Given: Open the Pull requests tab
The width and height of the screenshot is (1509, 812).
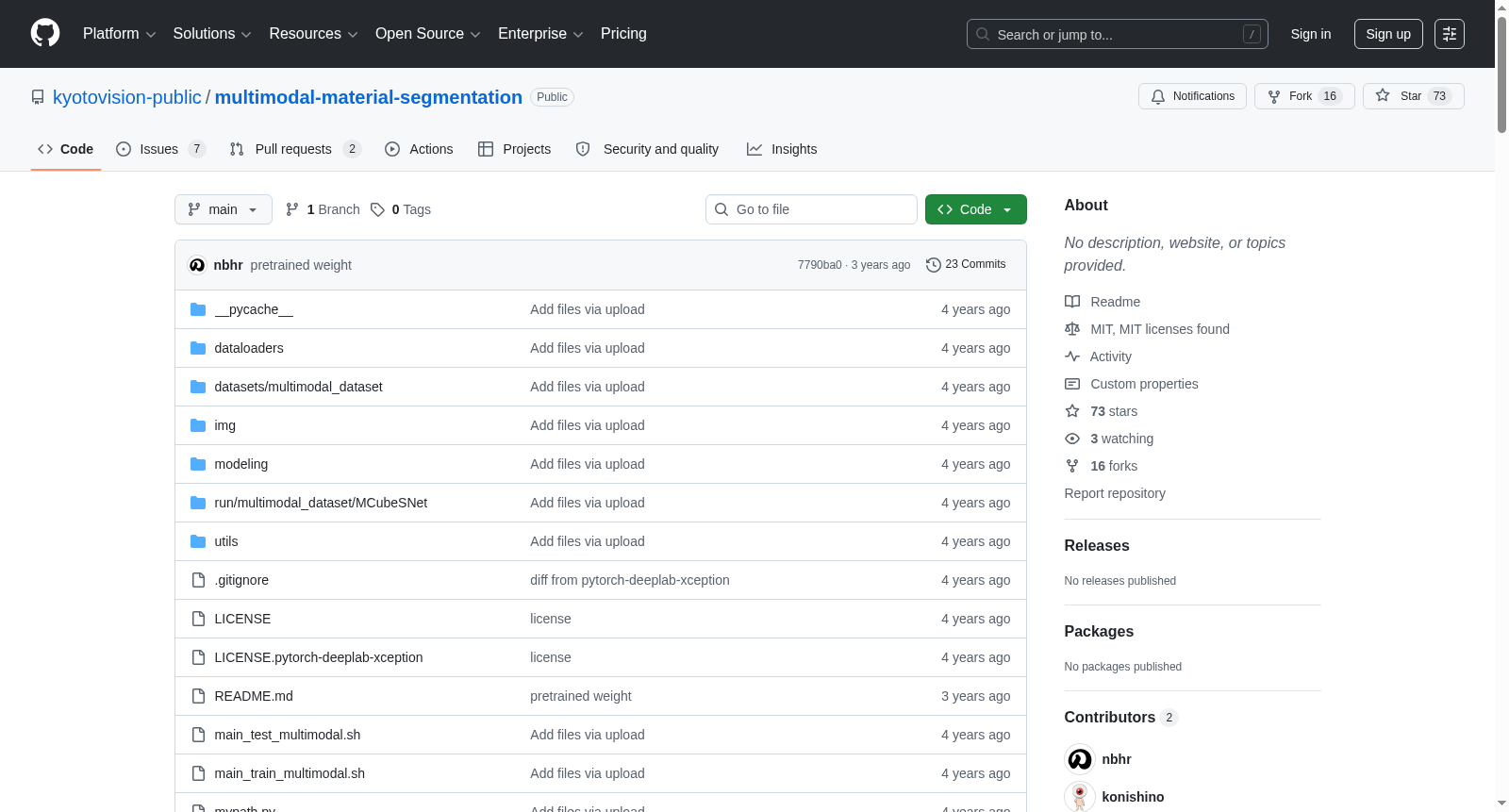Looking at the screenshot, I should click(295, 149).
